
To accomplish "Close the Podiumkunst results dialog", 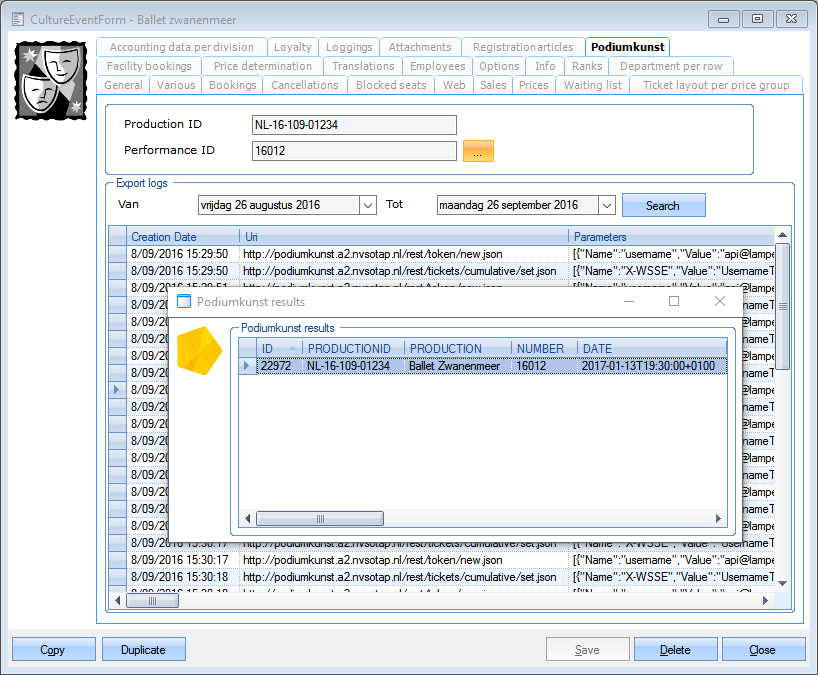I will [x=719, y=301].
